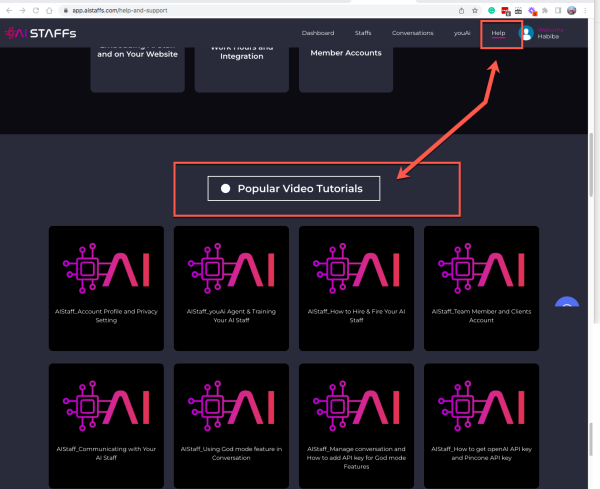The height and width of the screenshot is (489, 600).
Task: Play openAI and Pincone API key video
Action: click(x=481, y=426)
